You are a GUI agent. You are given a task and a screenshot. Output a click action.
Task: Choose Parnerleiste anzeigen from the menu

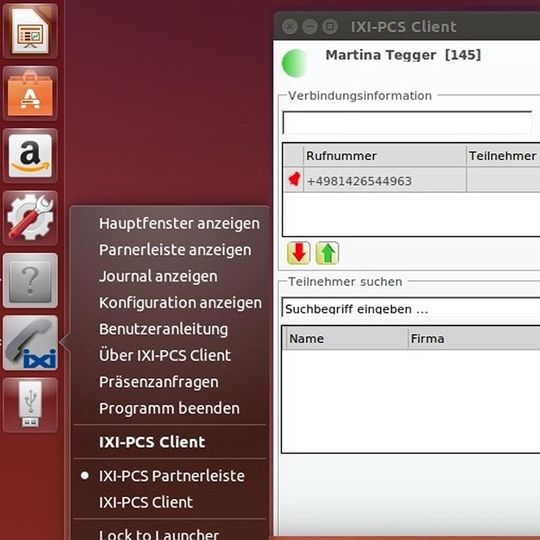coord(175,250)
